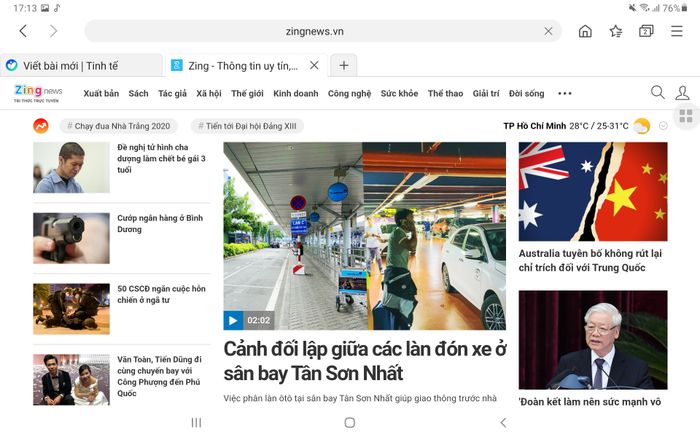Open the Đời sống section
The image size is (700, 438).
[527, 93]
